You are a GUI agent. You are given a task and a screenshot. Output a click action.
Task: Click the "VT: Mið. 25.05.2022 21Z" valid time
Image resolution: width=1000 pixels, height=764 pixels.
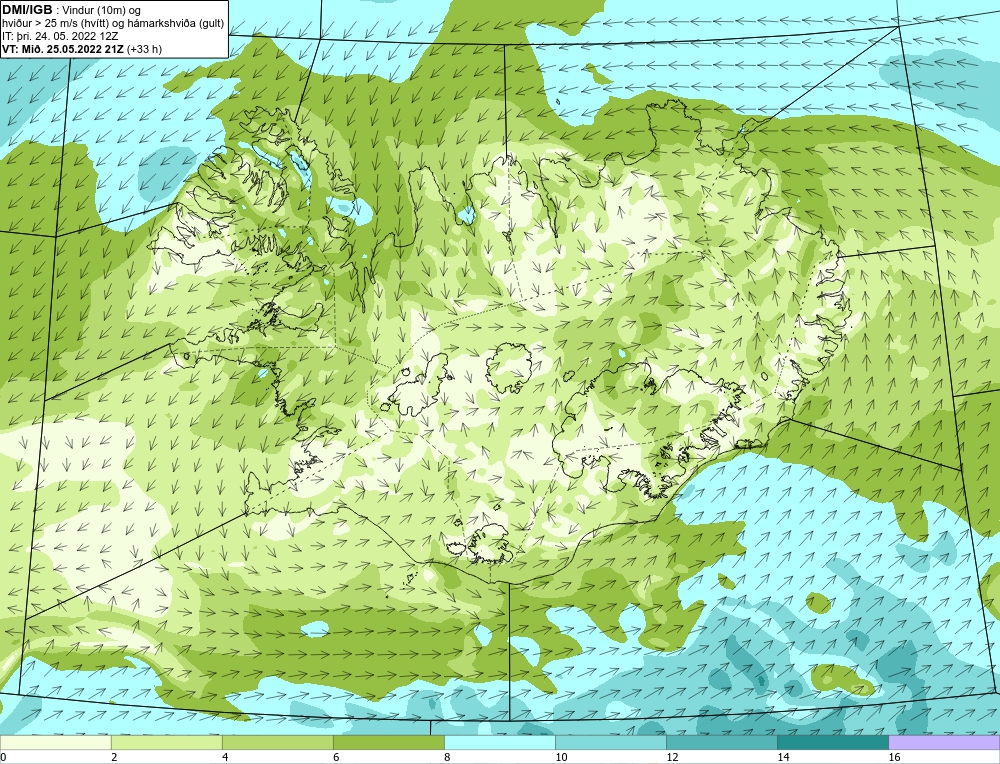pyautogui.click(x=64, y=49)
